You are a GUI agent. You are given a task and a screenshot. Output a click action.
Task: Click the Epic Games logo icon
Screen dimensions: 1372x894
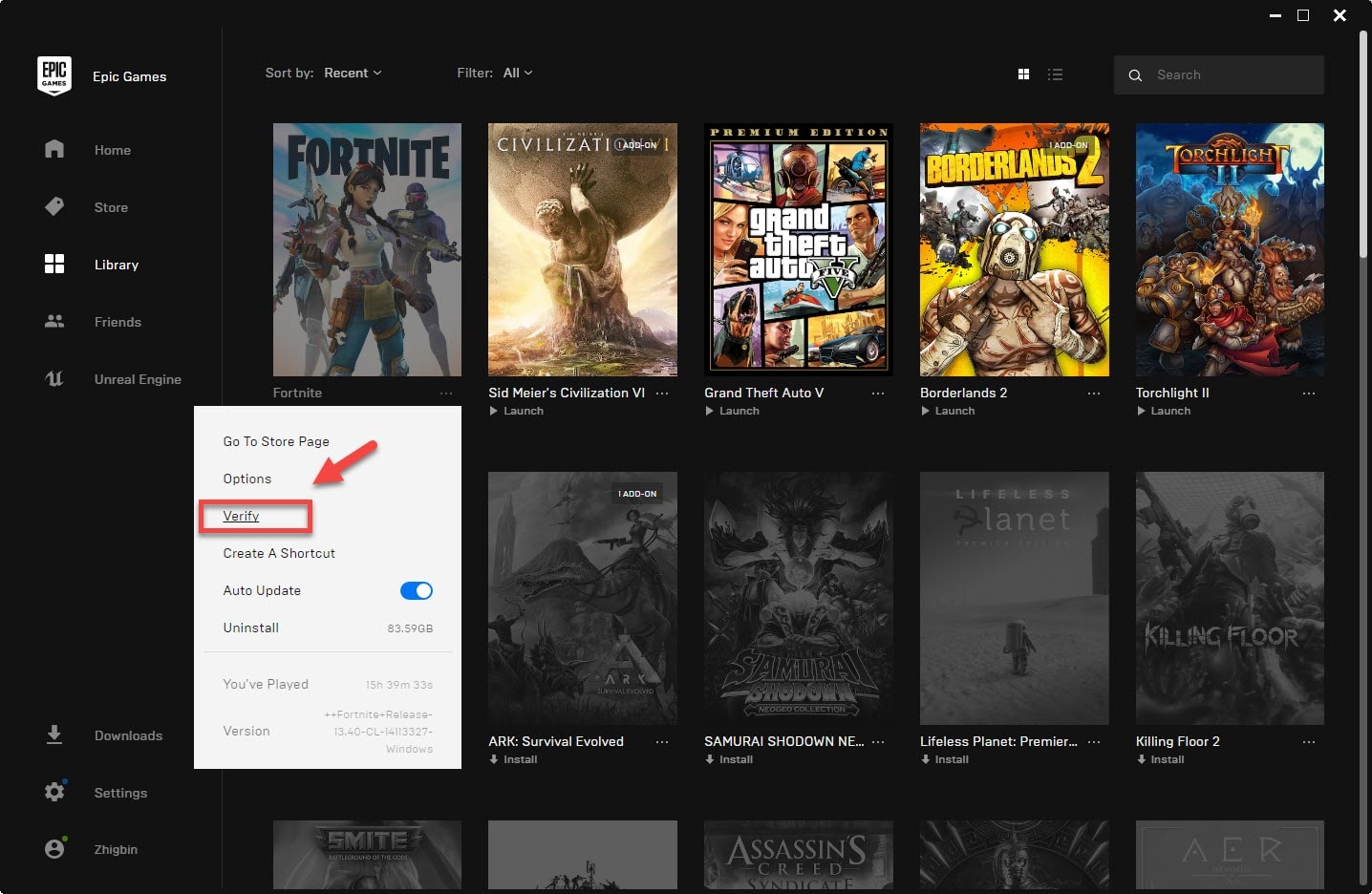coord(54,75)
